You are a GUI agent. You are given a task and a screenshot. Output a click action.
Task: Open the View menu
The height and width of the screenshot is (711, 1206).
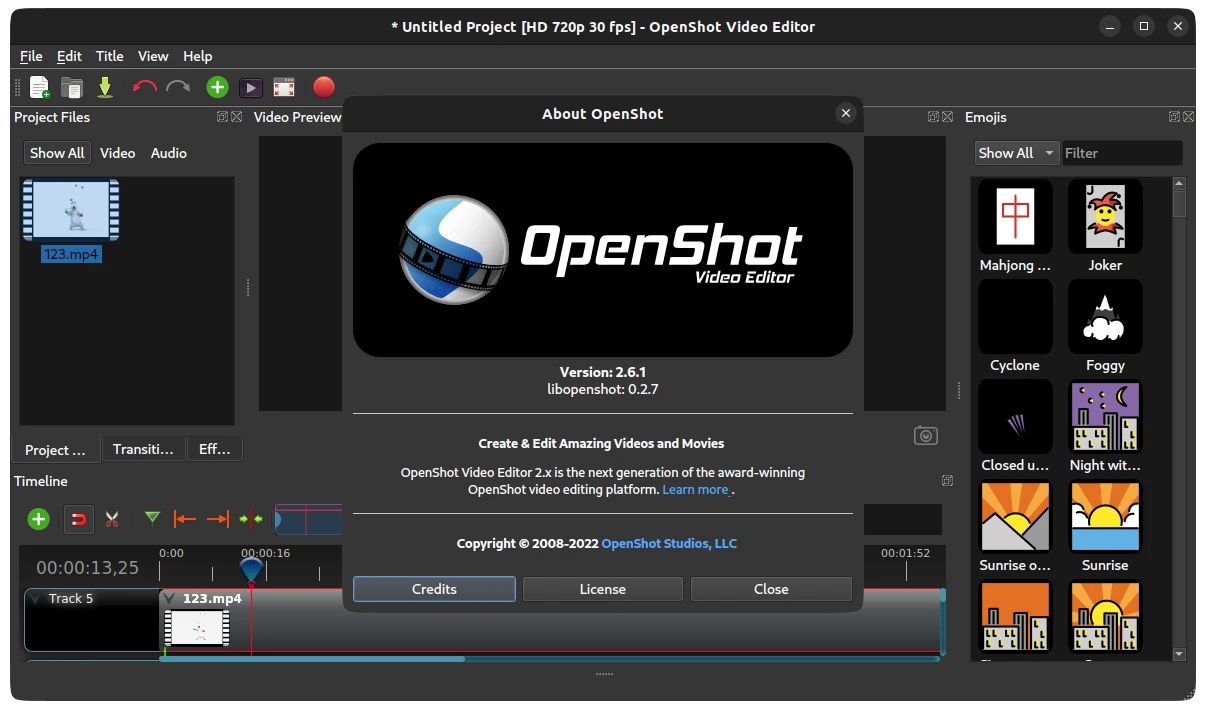click(153, 56)
